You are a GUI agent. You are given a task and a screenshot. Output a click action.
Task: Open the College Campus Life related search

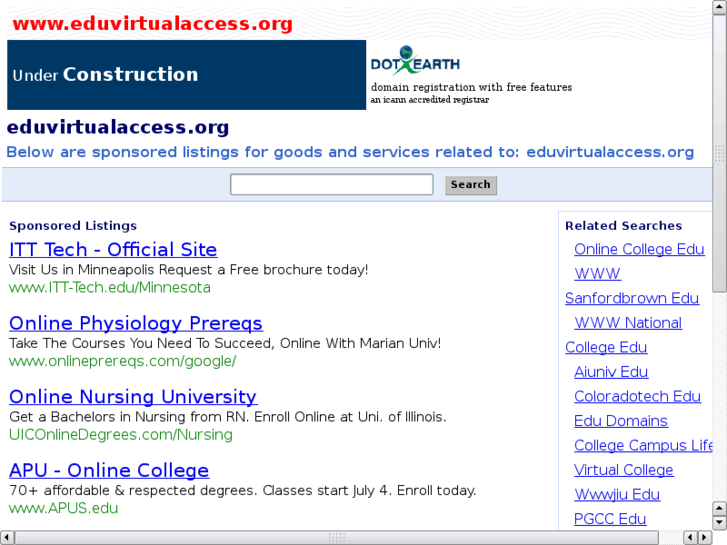point(643,446)
